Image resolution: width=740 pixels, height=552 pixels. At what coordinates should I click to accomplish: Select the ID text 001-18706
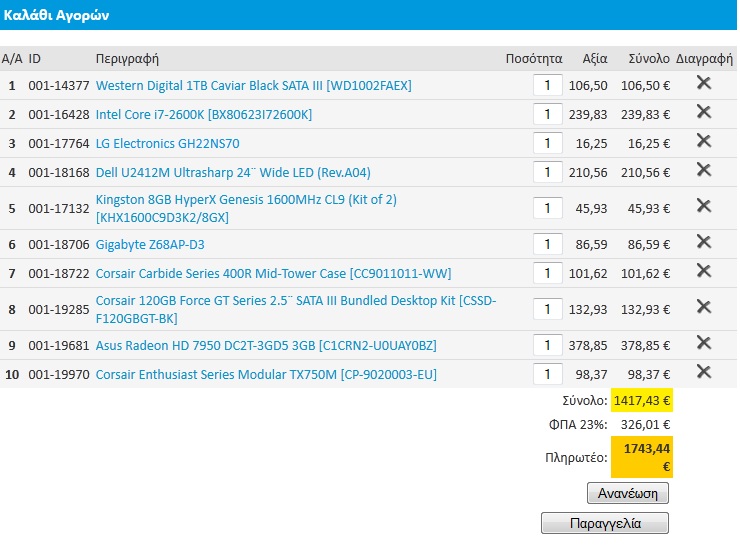point(59,245)
